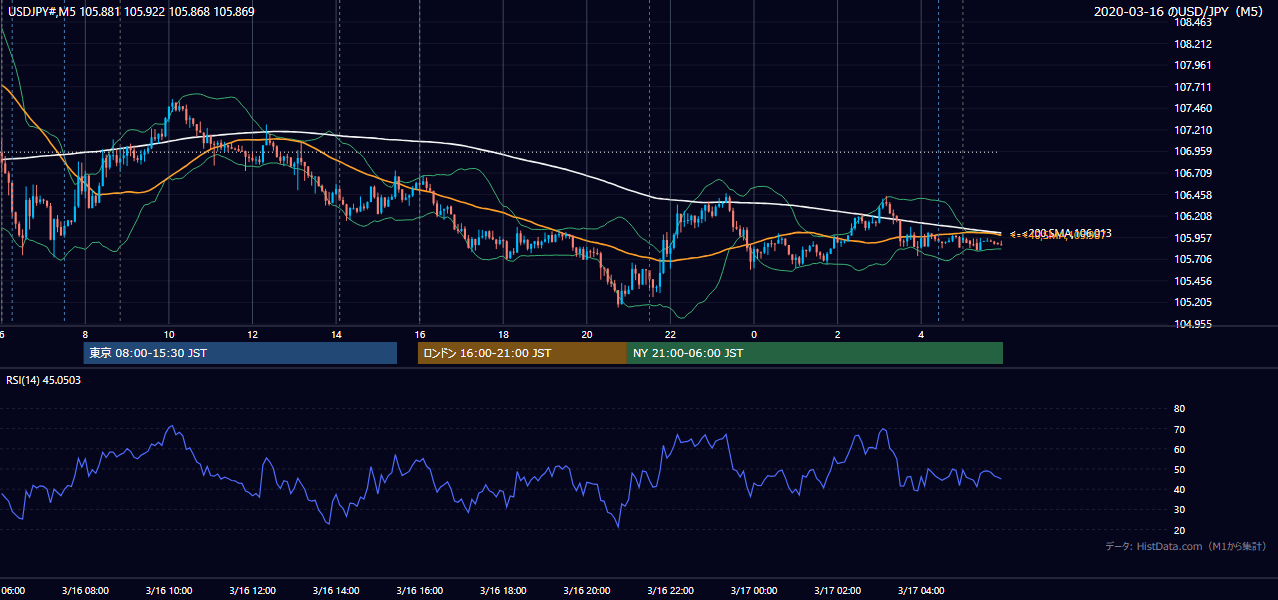Click the RSI scale value 30
Screen dimensions: 1278x600
1179,510
